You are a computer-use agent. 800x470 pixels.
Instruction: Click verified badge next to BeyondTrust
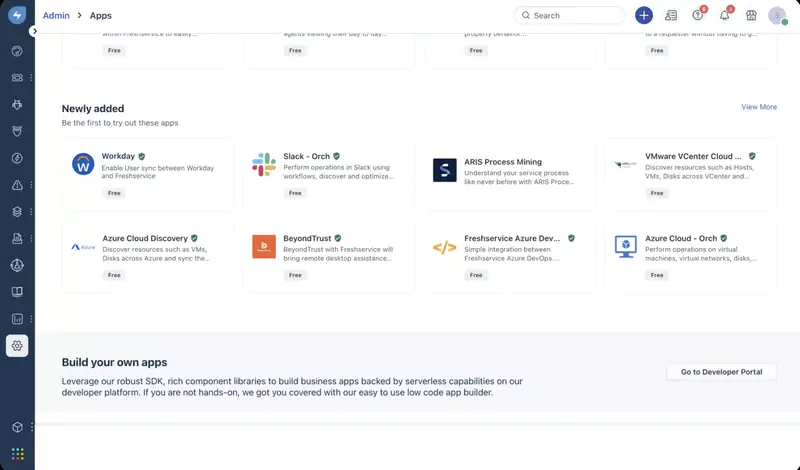[338, 238]
